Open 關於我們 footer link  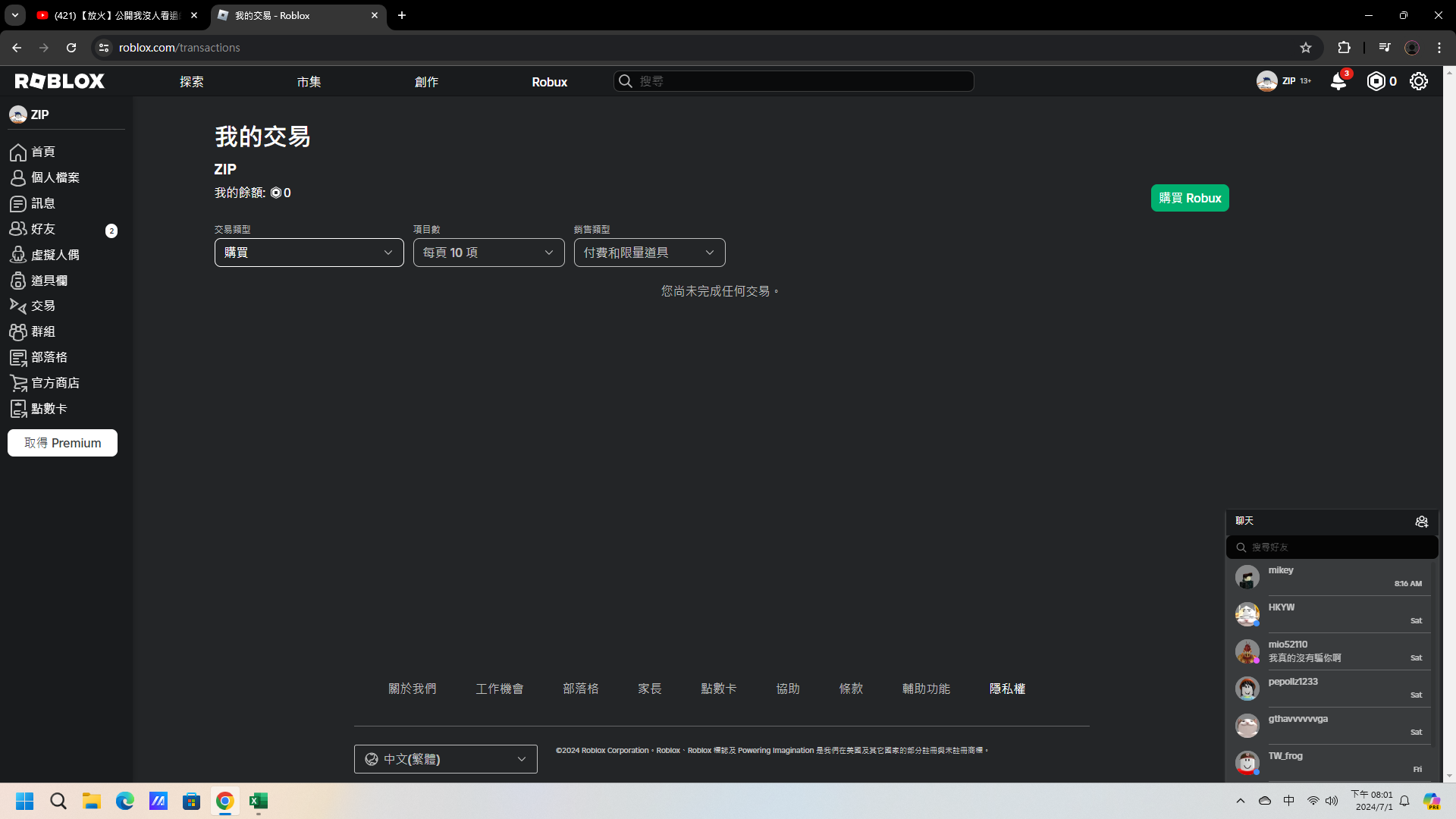point(413,689)
